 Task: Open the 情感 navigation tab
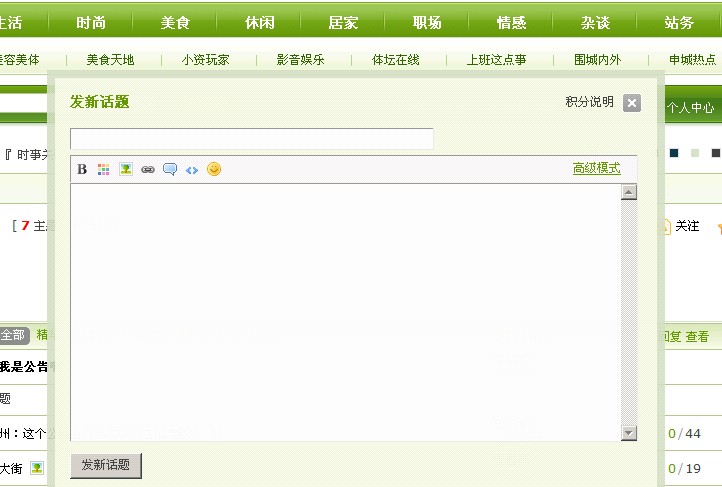[x=511, y=23]
